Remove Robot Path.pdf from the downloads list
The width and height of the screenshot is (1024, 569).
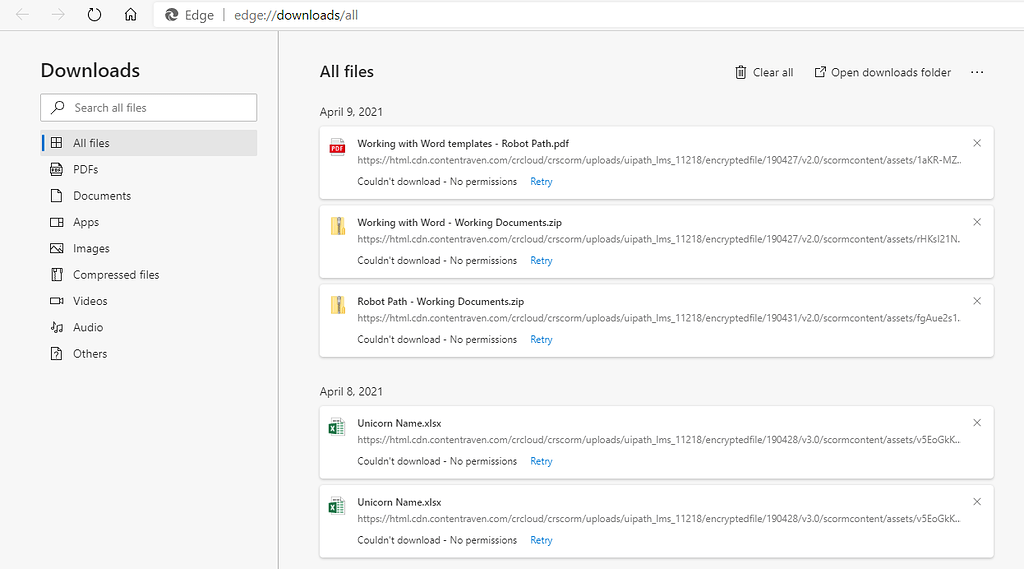coord(977,143)
